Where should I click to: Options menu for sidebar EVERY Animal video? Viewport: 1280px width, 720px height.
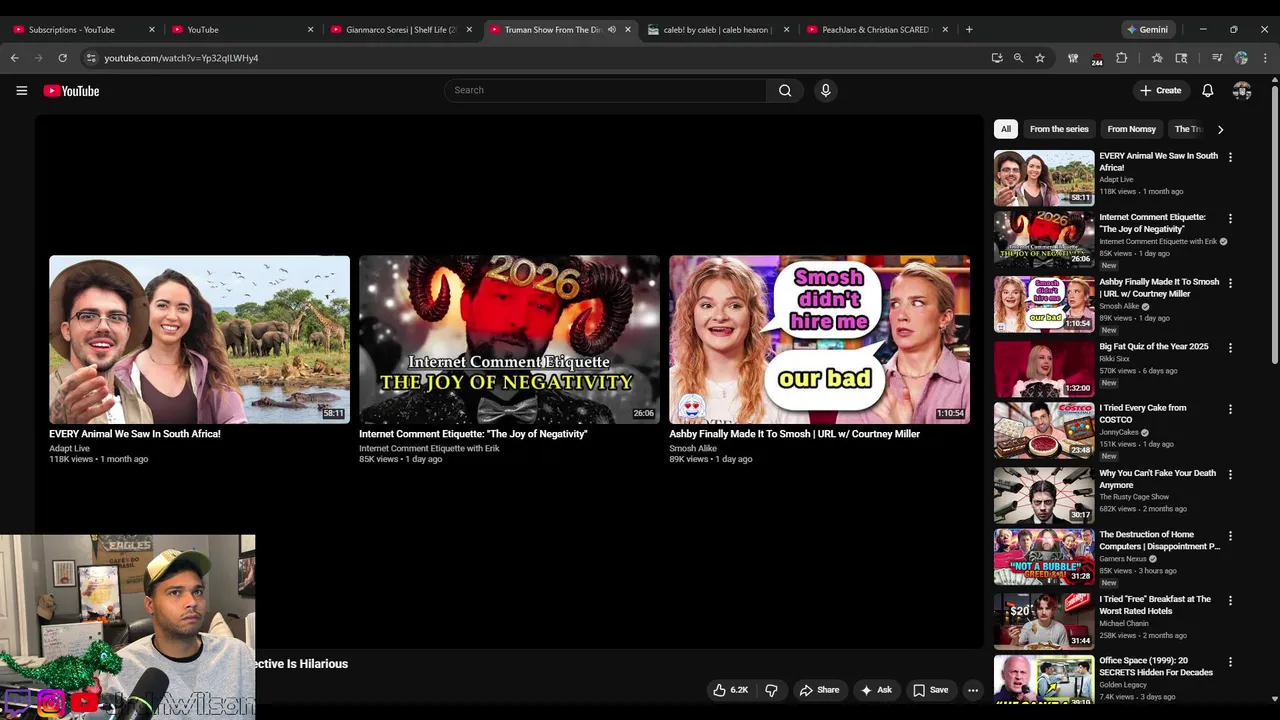(x=1230, y=157)
